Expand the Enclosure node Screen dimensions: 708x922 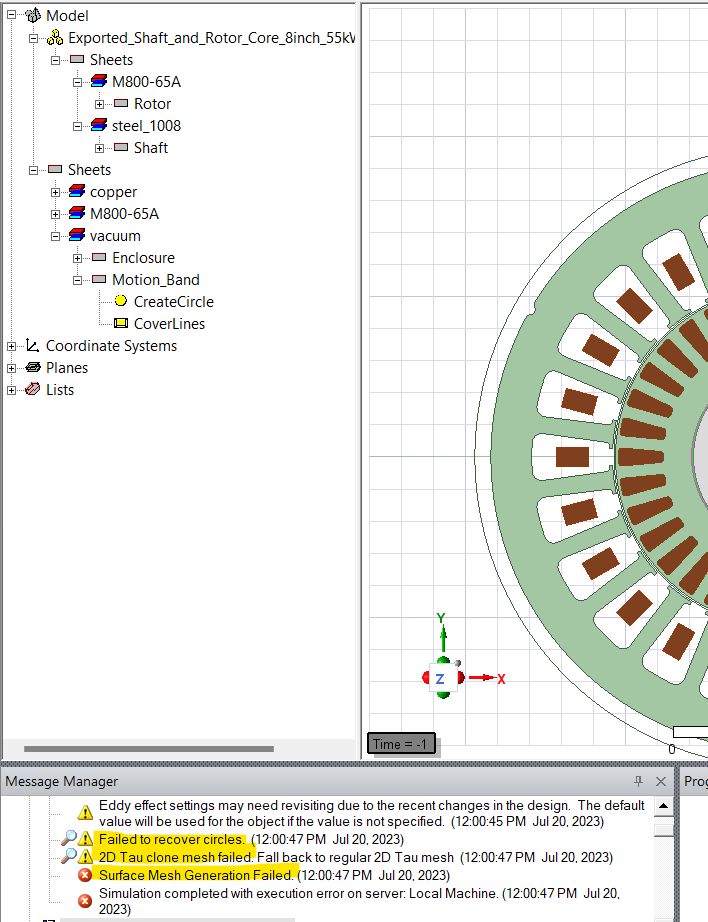click(x=78, y=258)
